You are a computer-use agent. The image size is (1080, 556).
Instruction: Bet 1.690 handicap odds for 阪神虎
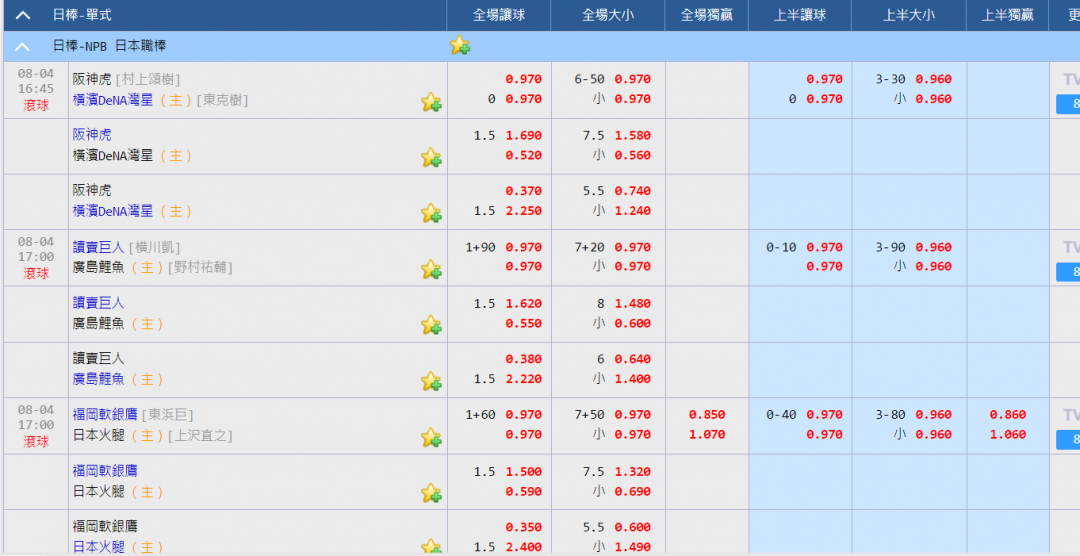pyautogui.click(x=524, y=136)
